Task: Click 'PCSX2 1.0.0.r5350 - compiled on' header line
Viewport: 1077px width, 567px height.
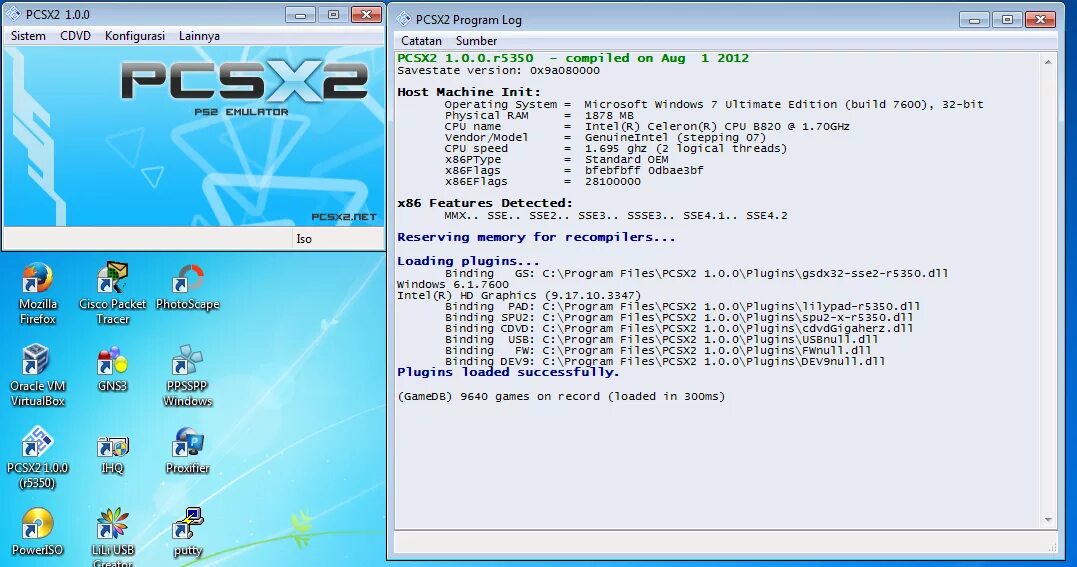Action: click(574, 58)
